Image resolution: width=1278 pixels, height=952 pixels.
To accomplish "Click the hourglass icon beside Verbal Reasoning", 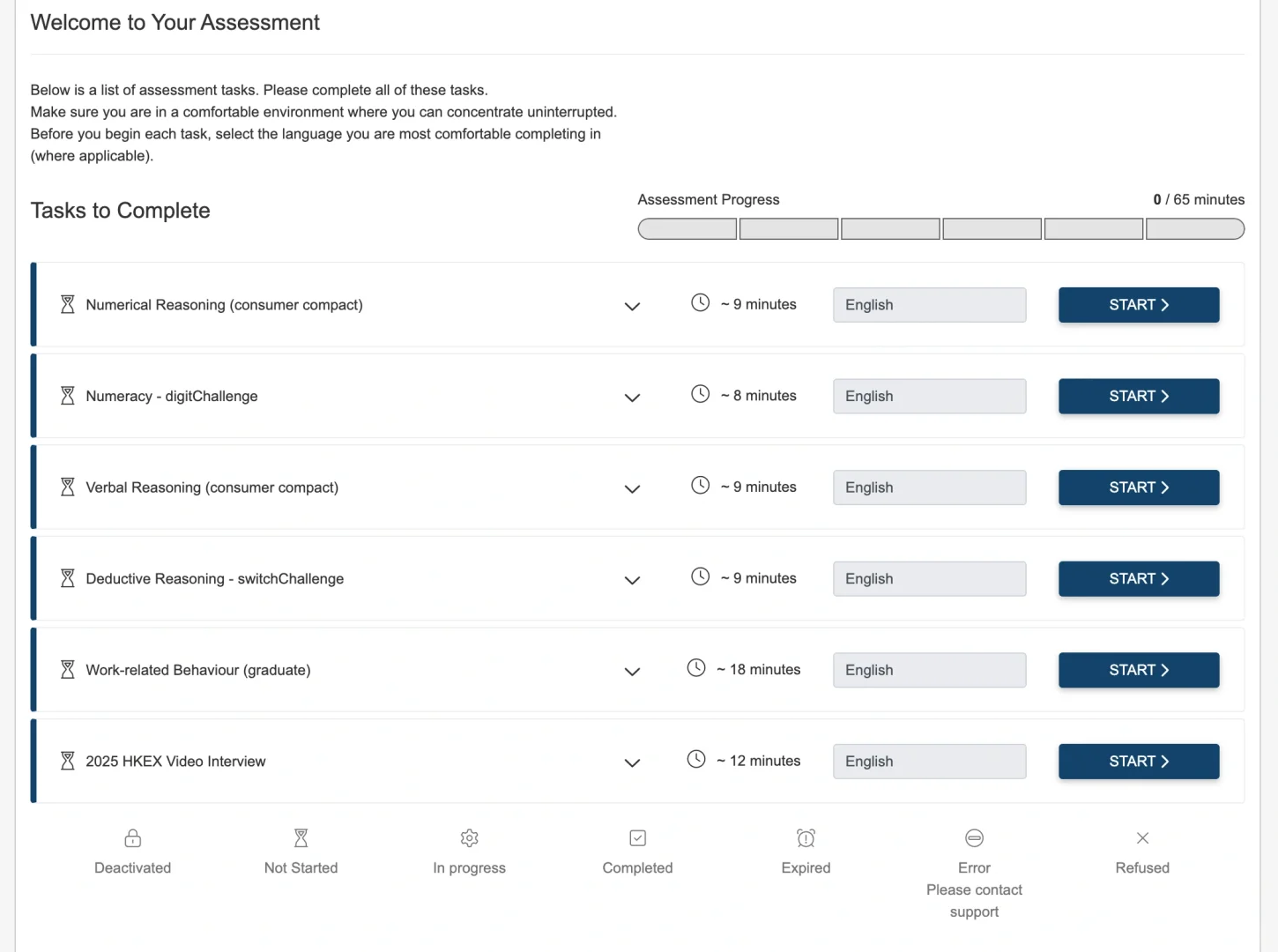I will point(67,487).
